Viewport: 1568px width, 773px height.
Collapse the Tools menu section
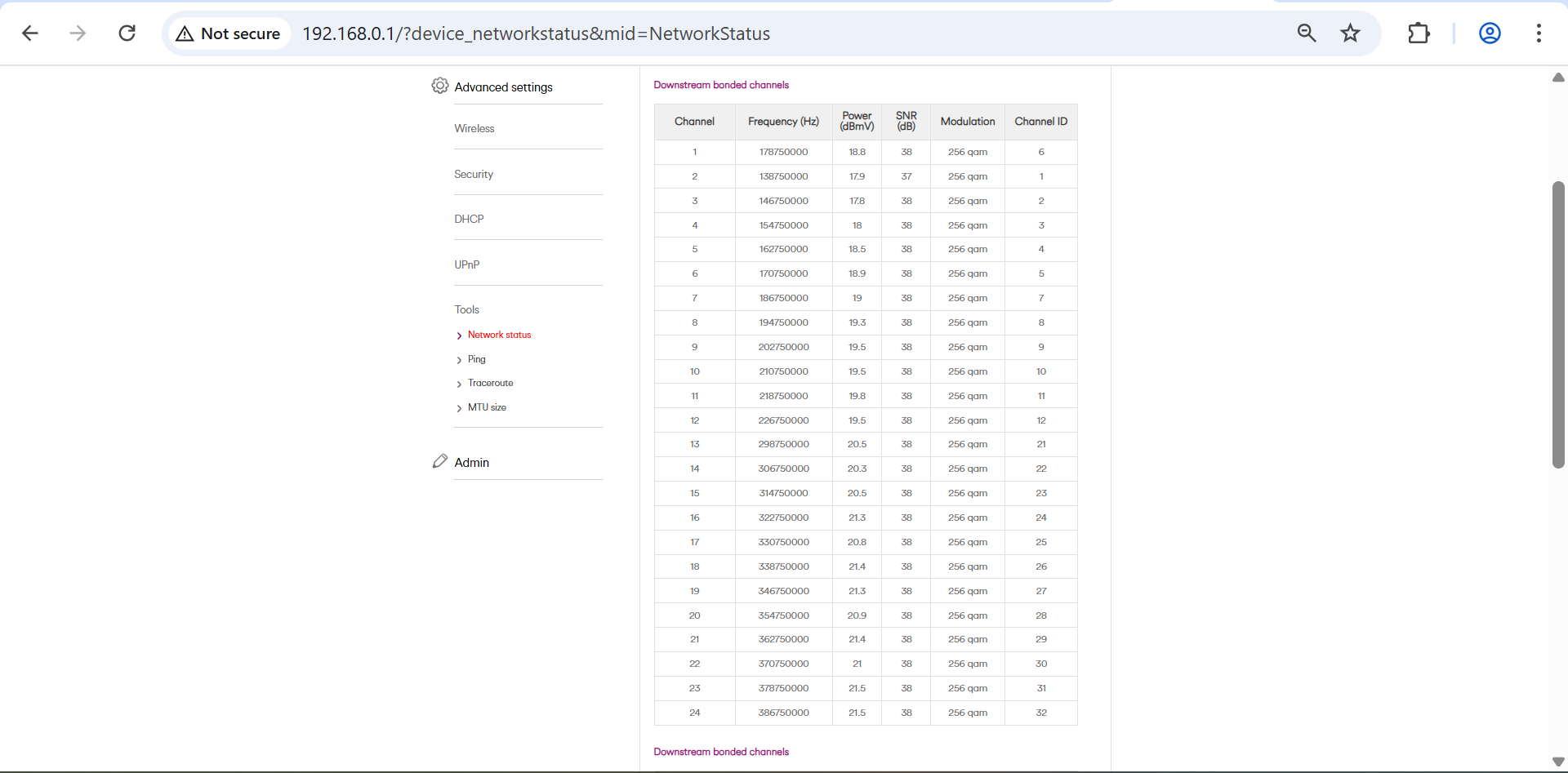[467, 310]
